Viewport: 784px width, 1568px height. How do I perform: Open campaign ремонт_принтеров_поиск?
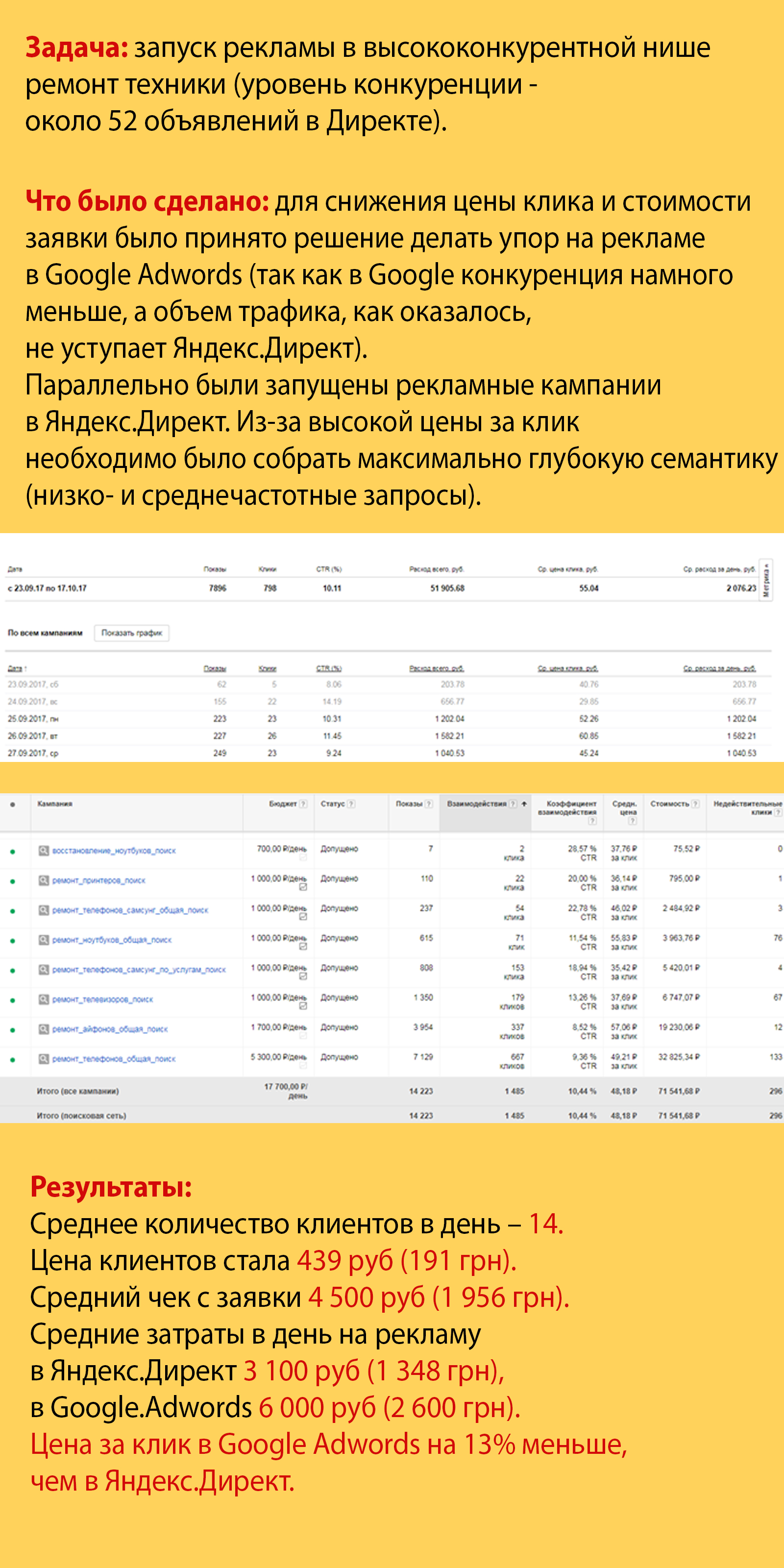[98, 881]
